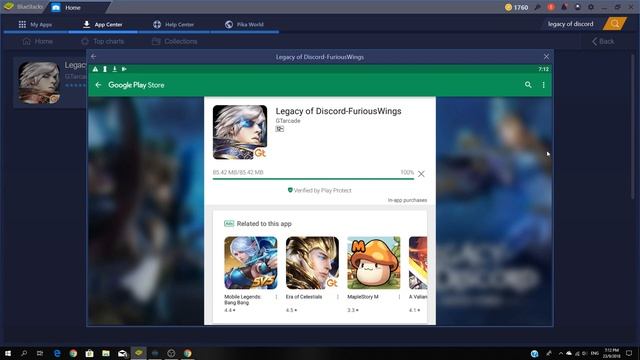Click the key icon in the title bar

[538, 7]
